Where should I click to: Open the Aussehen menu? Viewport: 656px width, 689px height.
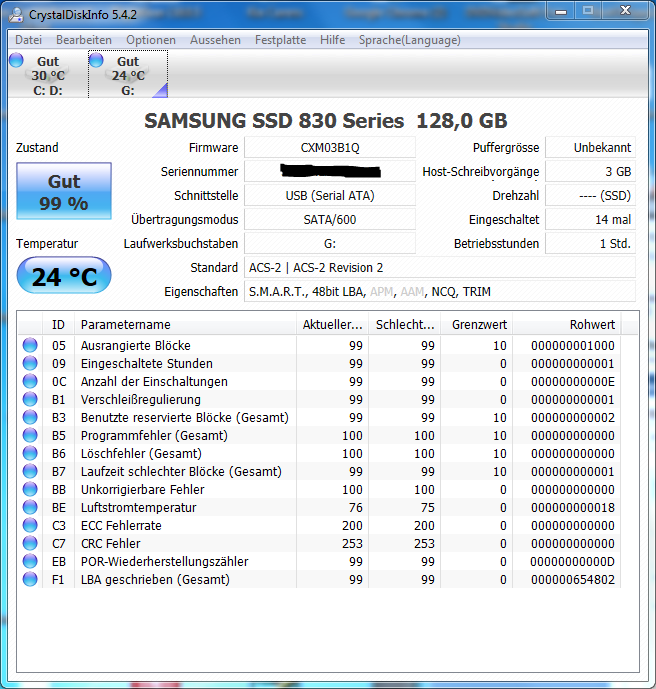(x=215, y=40)
